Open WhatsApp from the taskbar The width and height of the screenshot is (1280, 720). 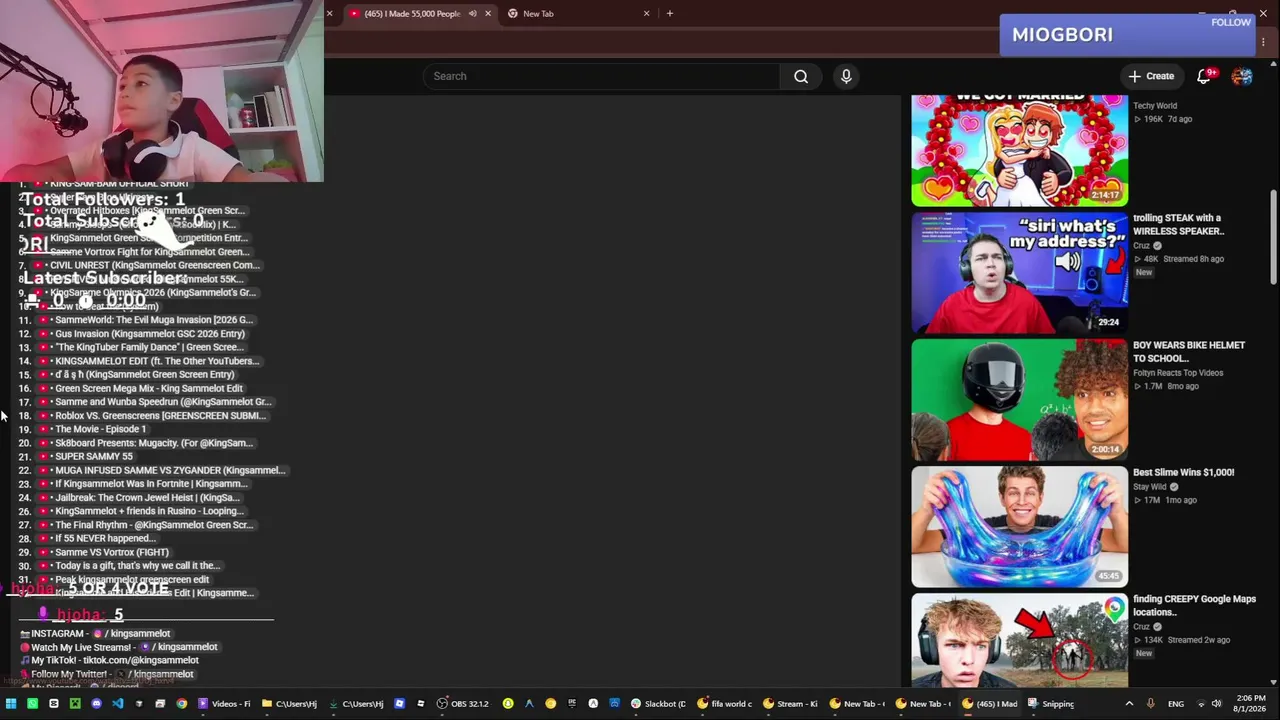click(32, 704)
